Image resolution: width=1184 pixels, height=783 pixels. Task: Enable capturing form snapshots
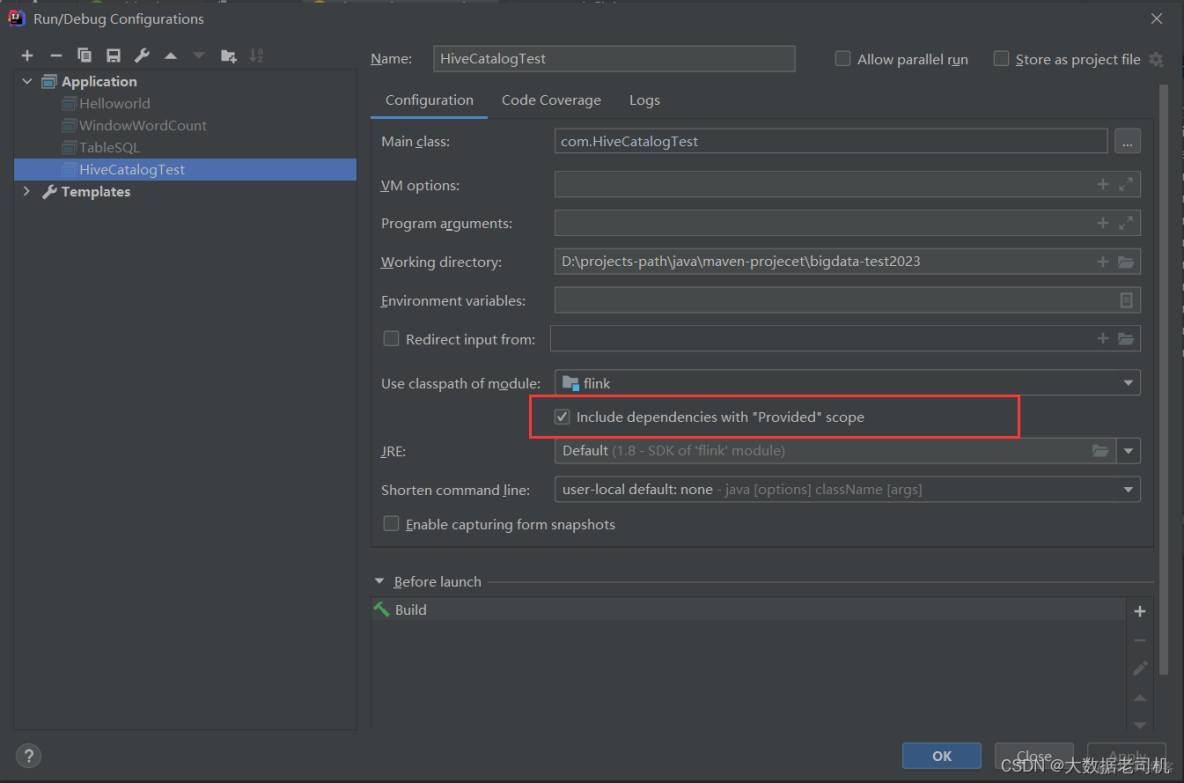tap(391, 524)
